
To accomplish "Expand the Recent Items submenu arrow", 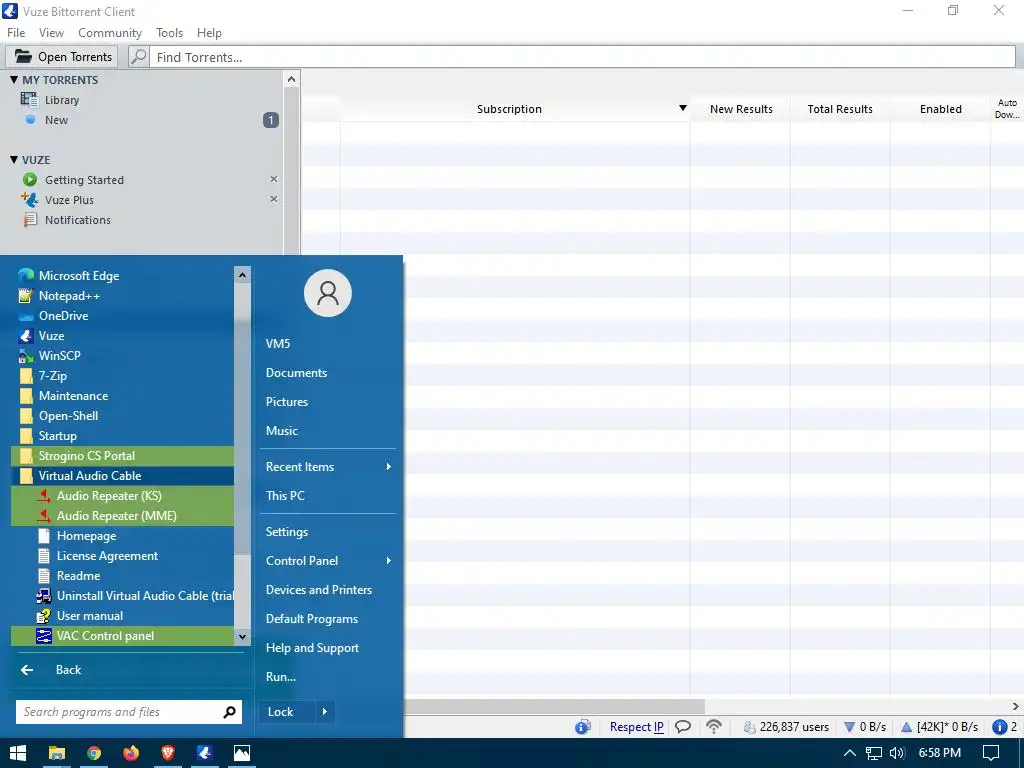I will tap(389, 466).
